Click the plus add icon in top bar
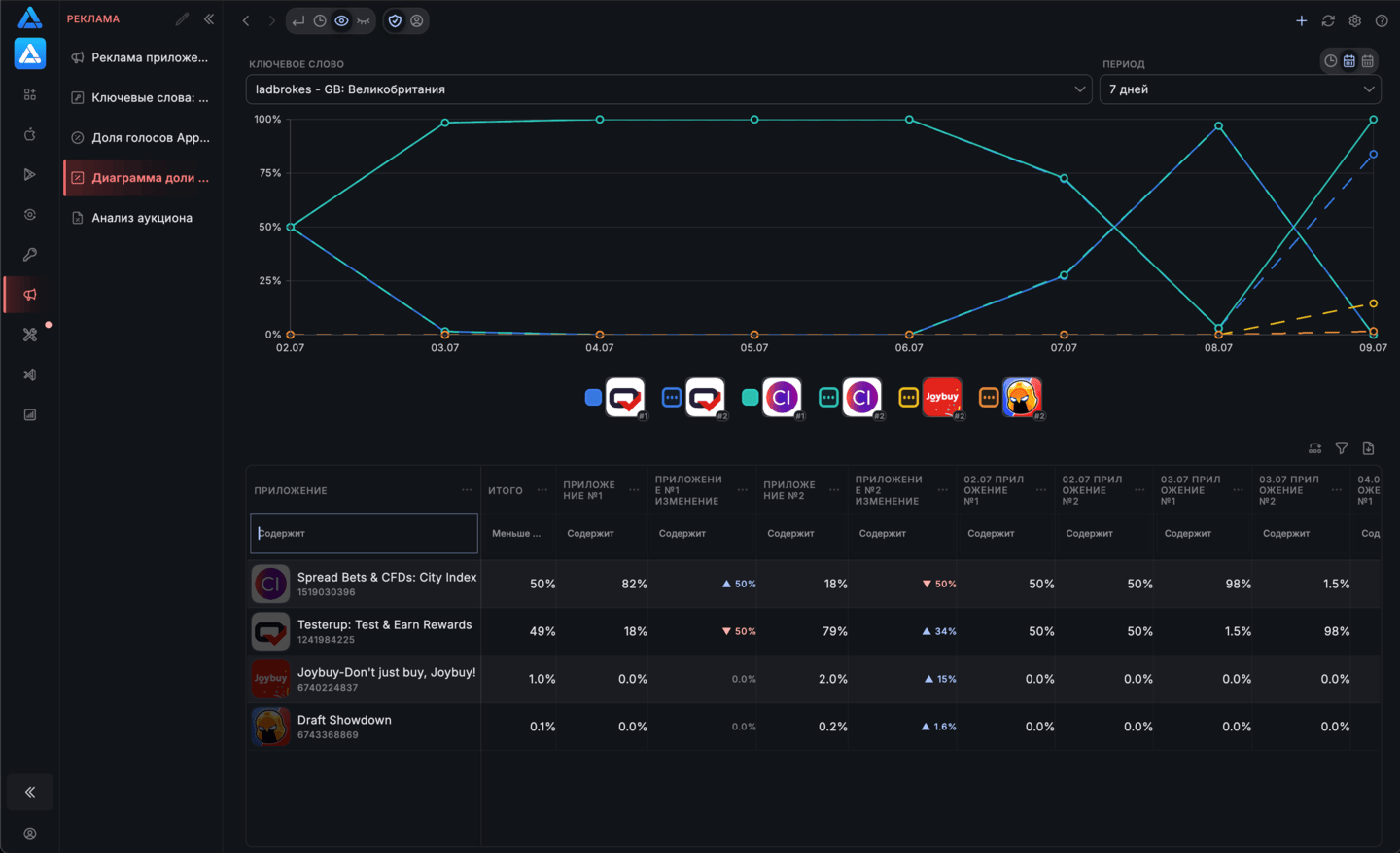 click(1301, 20)
